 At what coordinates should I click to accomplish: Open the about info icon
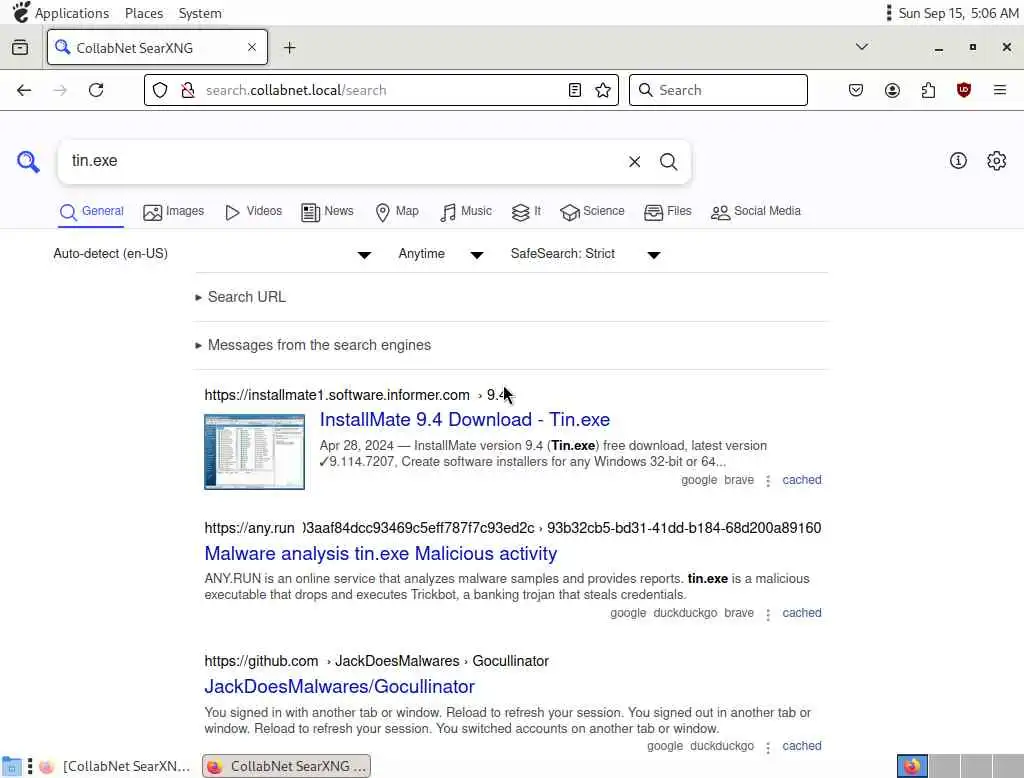coord(958,161)
